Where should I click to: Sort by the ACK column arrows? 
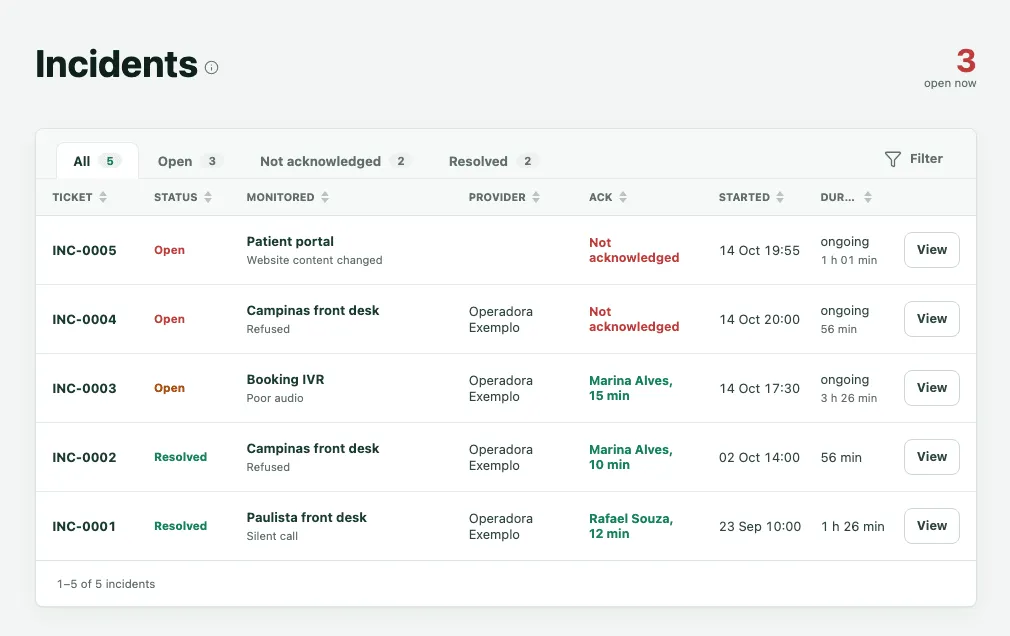pyautogui.click(x=623, y=197)
